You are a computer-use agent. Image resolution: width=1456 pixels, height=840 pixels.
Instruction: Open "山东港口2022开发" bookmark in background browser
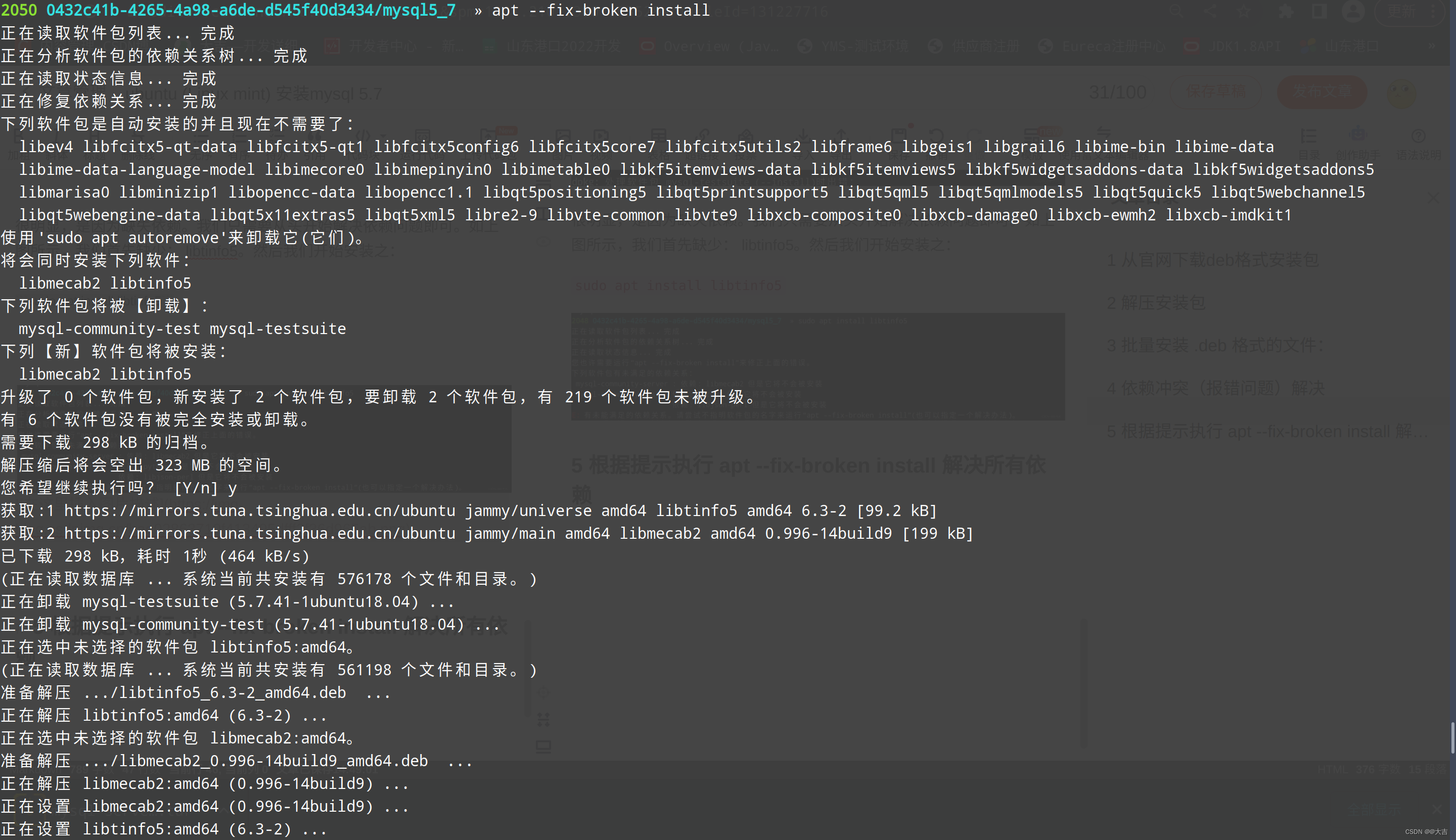(552, 46)
